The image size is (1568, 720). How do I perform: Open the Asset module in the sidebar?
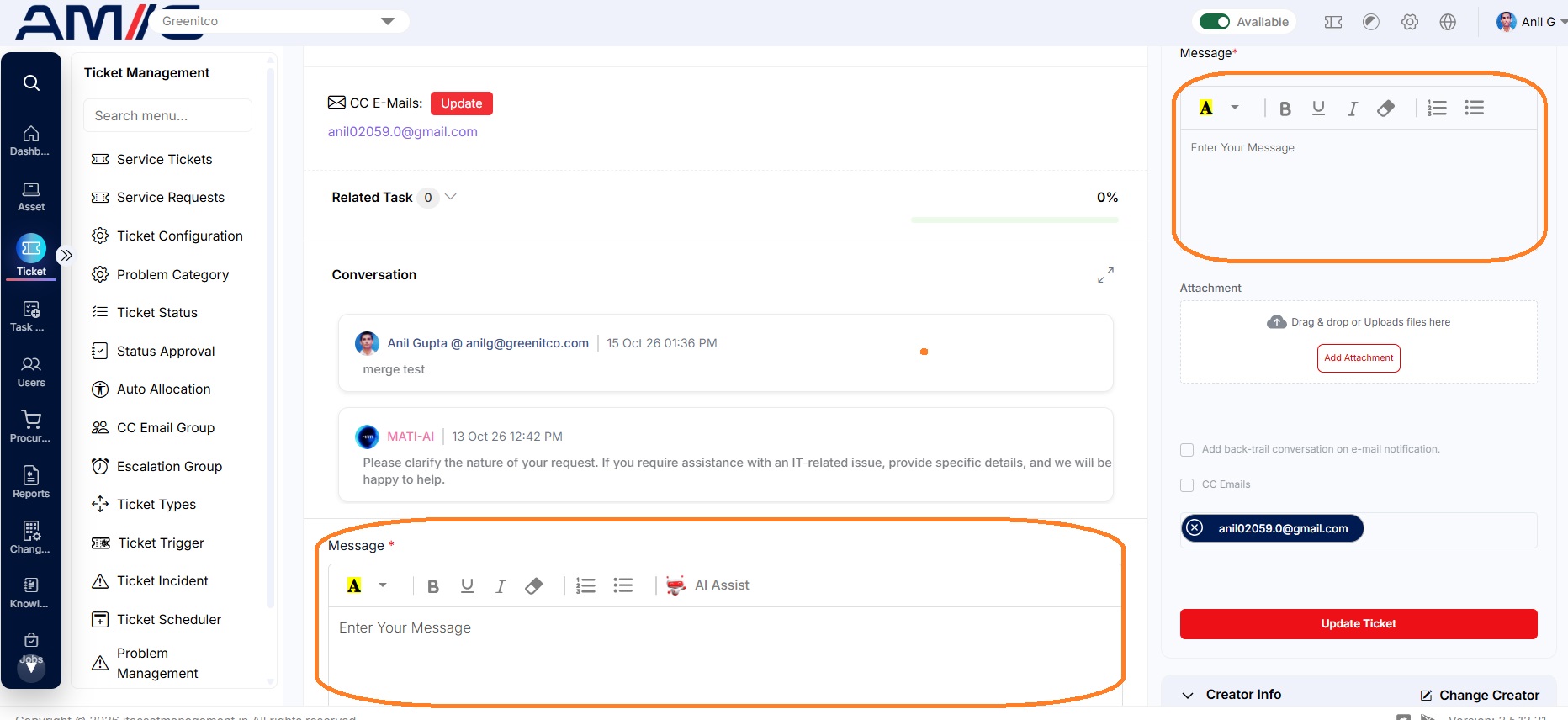[x=31, y=197]
